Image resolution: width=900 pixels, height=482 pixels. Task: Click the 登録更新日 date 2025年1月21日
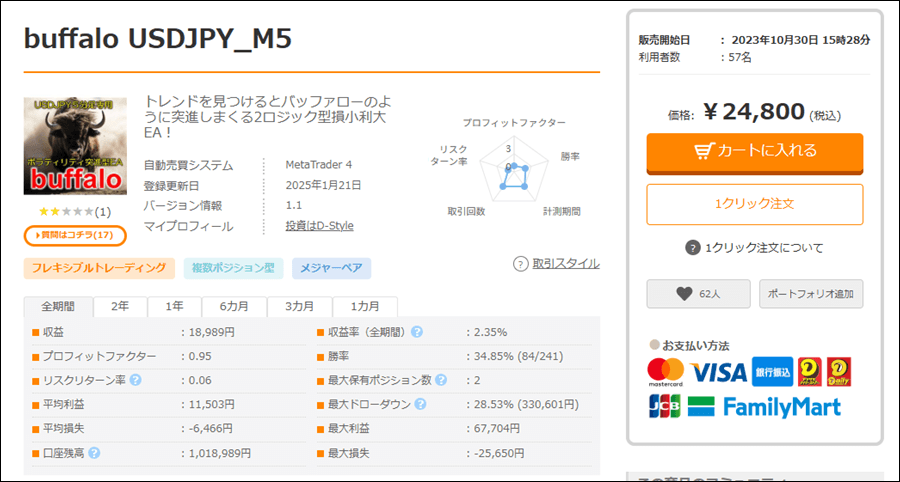pos(323,185)
